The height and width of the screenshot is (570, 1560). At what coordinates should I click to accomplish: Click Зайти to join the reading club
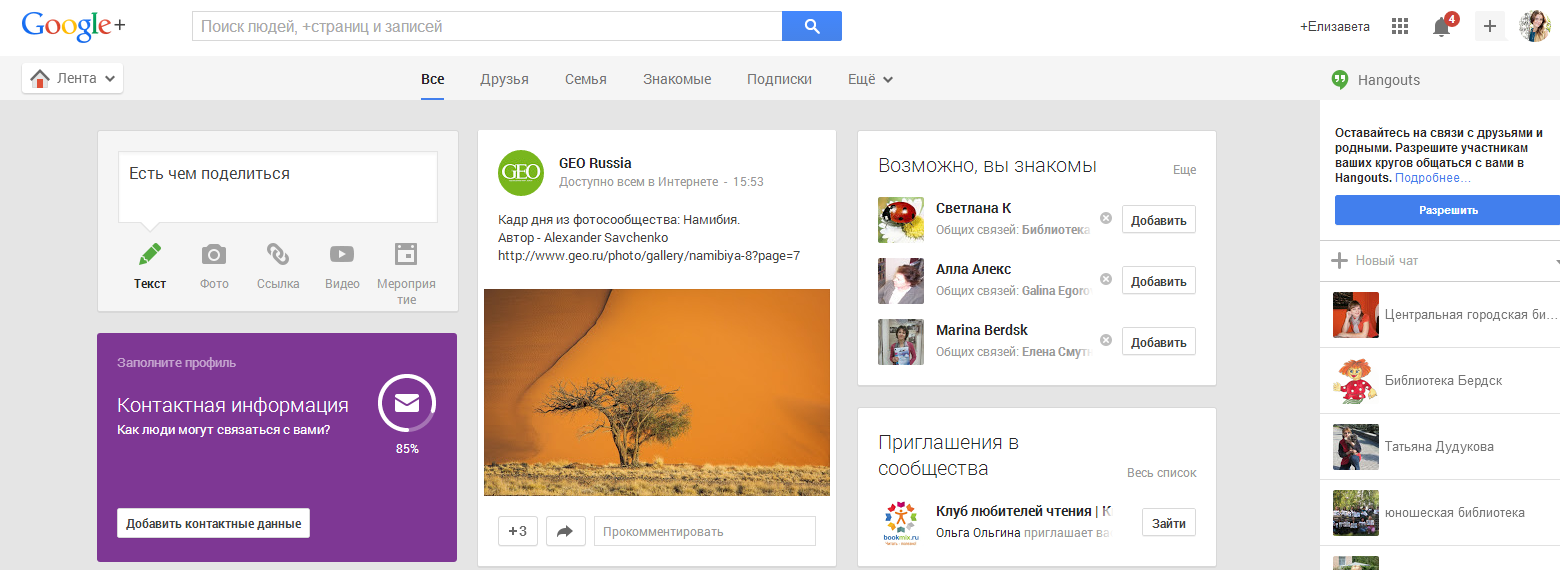click(x=1169, y=523)
